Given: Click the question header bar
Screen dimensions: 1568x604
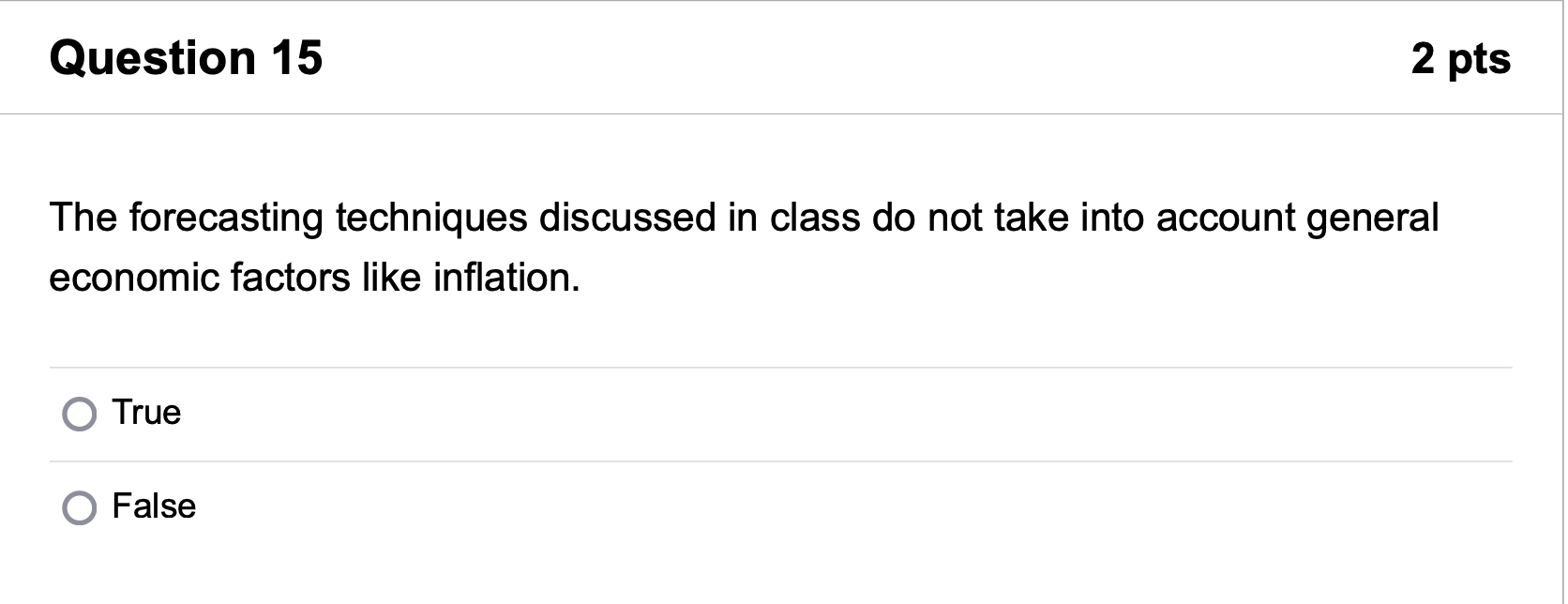Looking at the screenshot, I should pyautogui.click(x=750, y=56).
